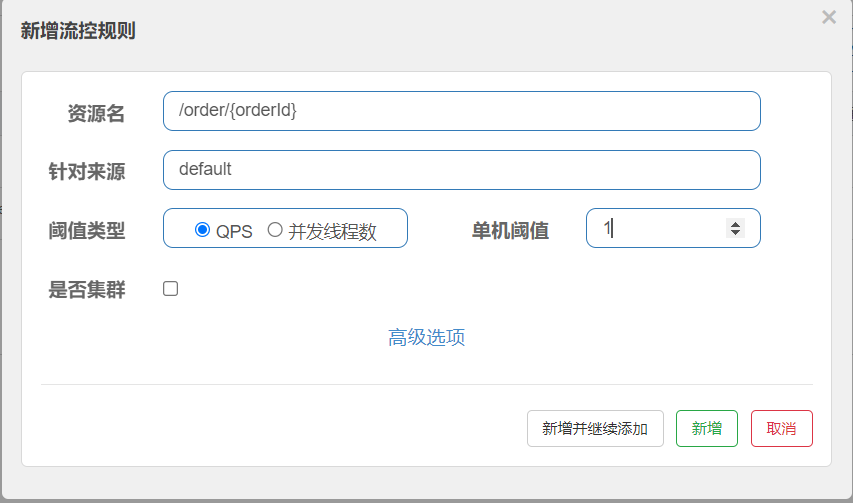Click the green 新增 button
The image size is (853, 503).
(707, 429)
